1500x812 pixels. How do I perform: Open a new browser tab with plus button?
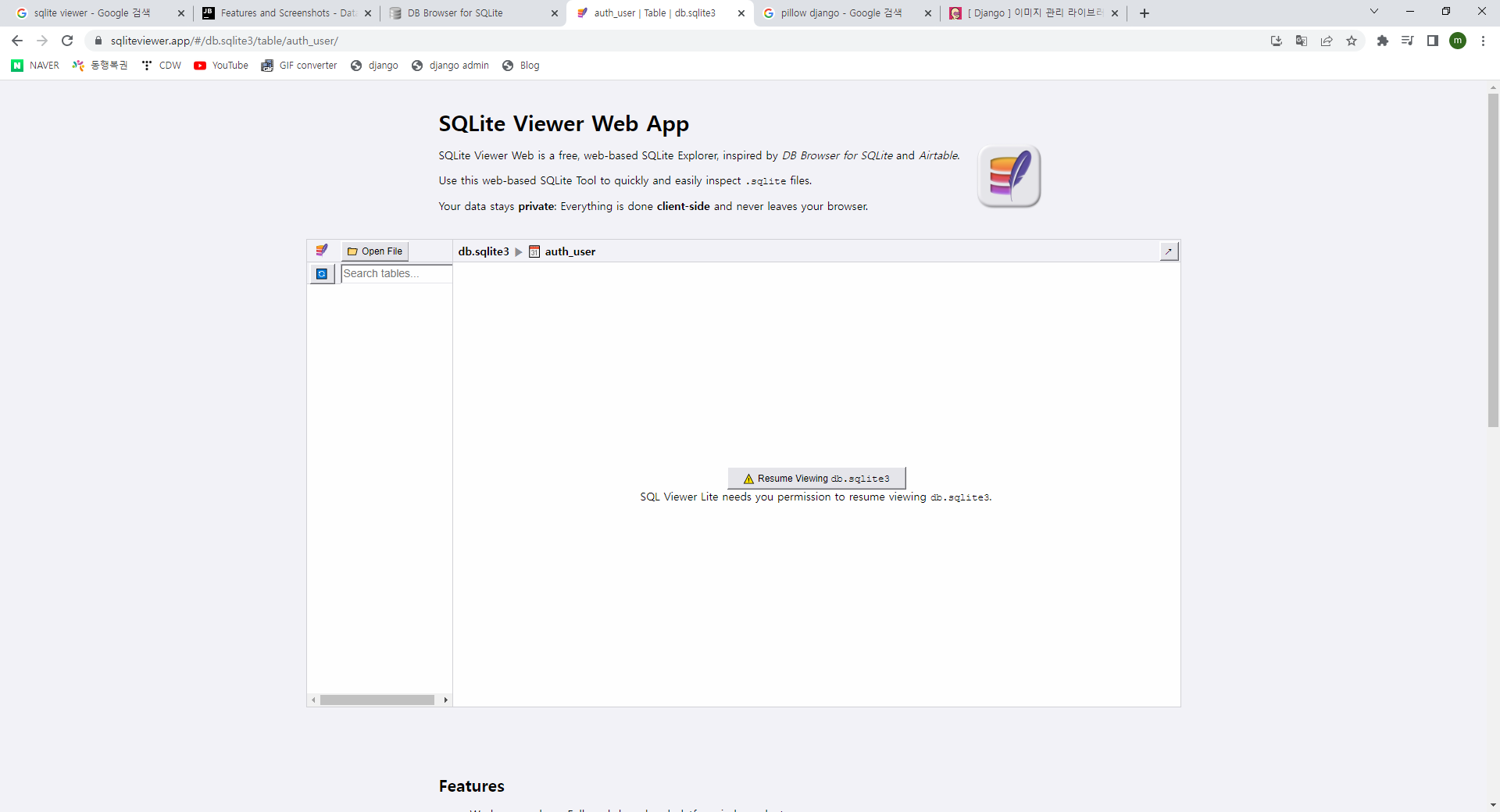point(1145,13)
